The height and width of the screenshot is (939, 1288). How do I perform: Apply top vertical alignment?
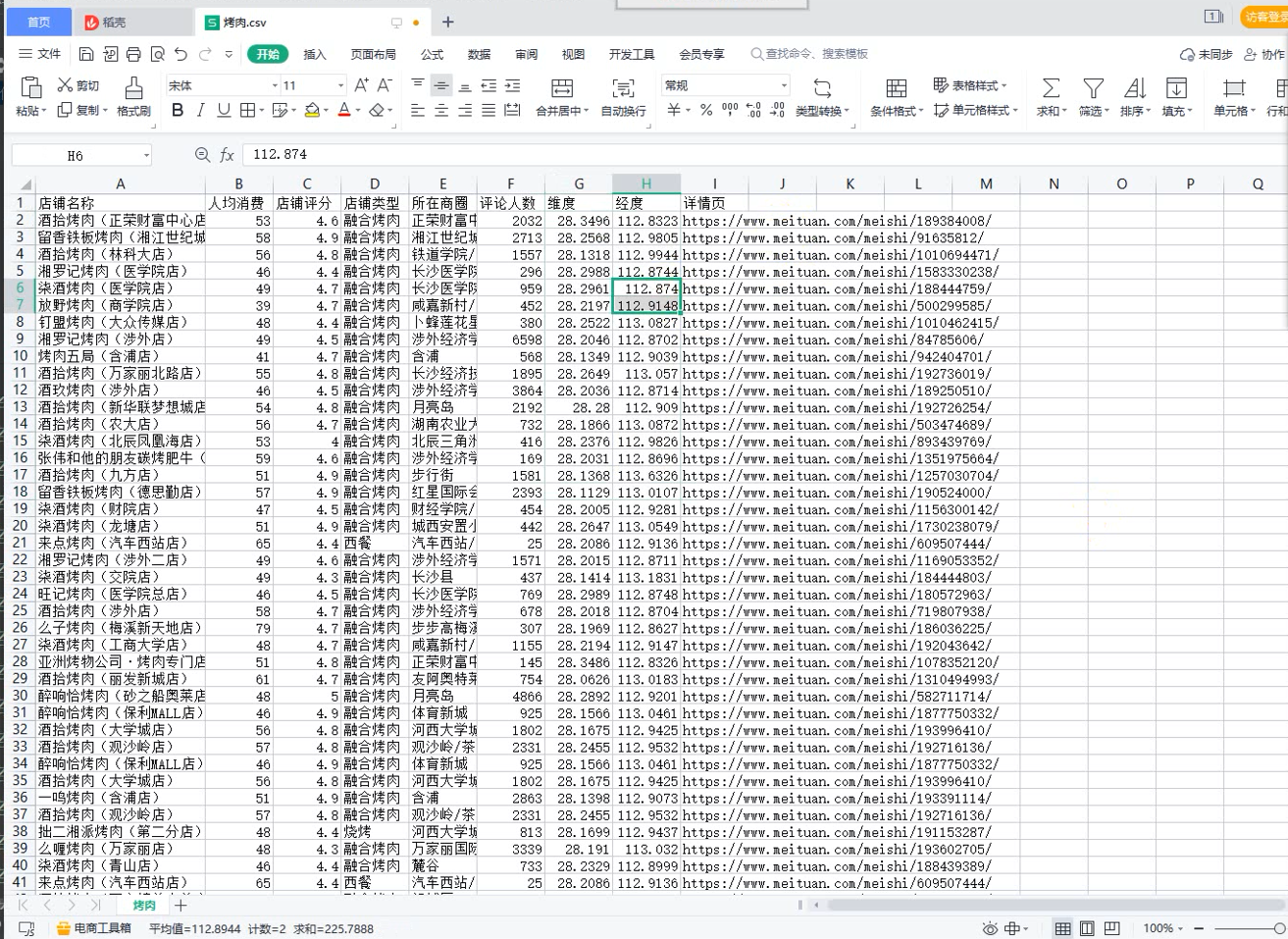(x=418, y=85)
